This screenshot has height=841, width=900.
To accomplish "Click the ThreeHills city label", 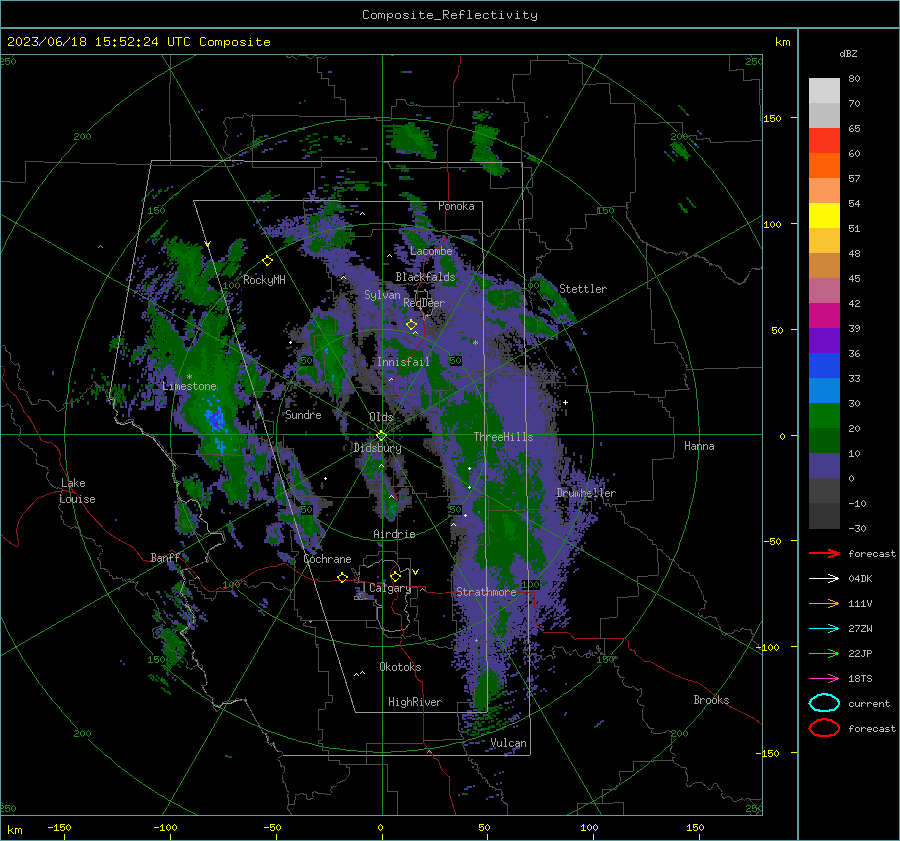I will pyautogui.click(x=503, y=437).
